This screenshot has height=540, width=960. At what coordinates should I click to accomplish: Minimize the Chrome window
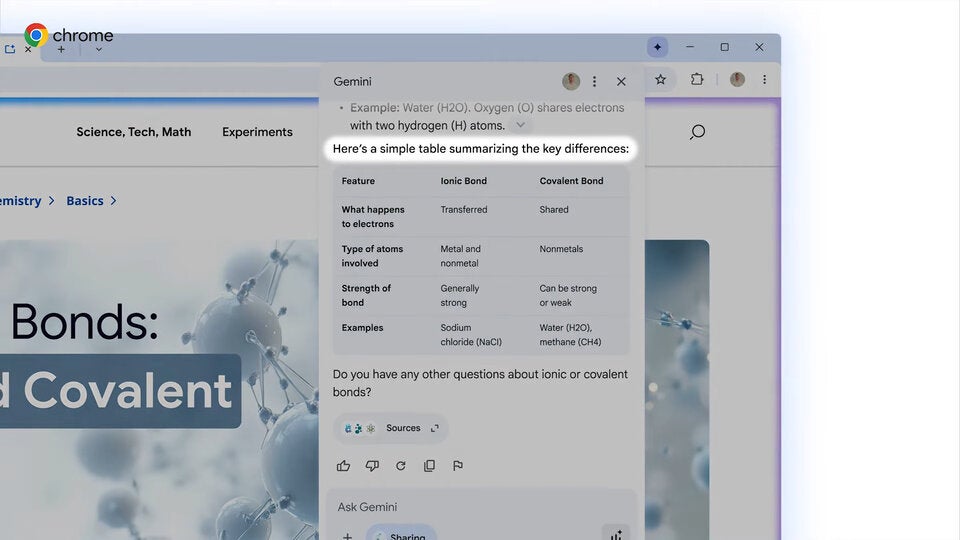click(690, 47)
